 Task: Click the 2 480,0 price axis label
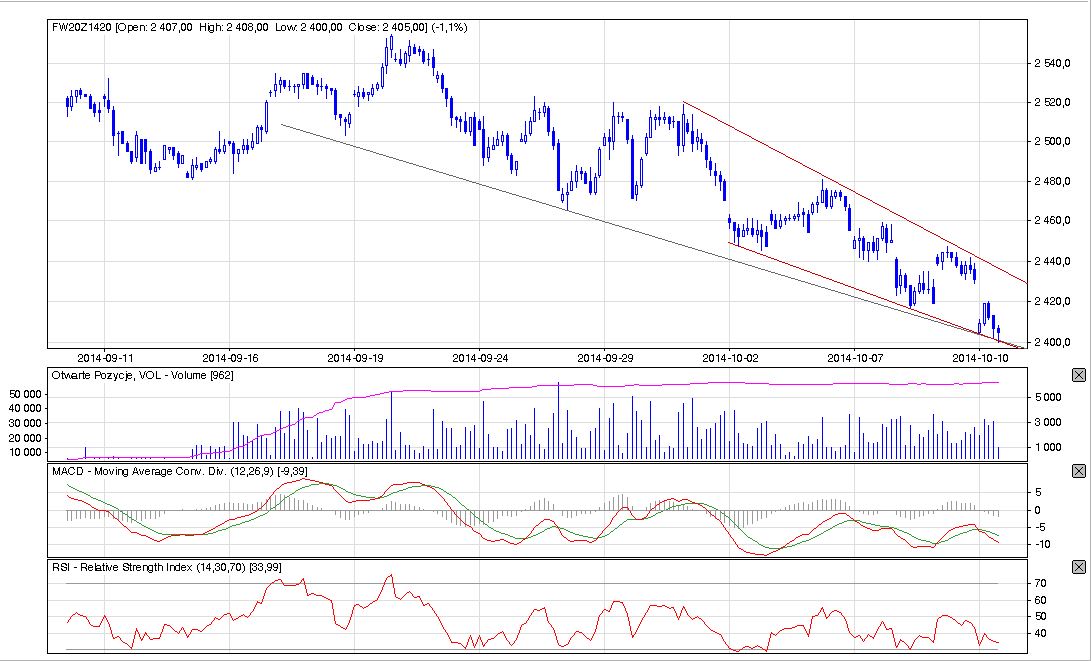tap(1055, 181)
